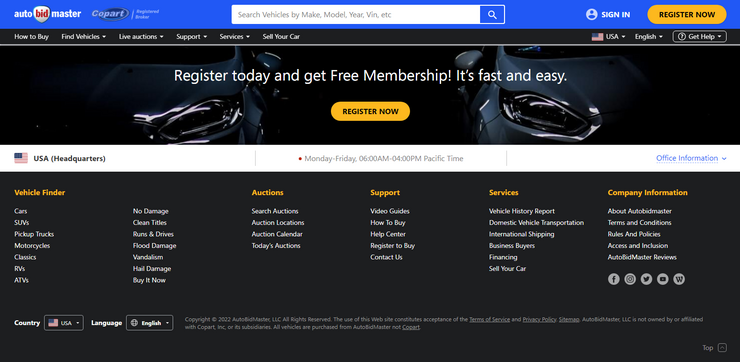This screenshot has width=740, height=362.
Task: Open the Cars footer link
Action: coord(20,211)
